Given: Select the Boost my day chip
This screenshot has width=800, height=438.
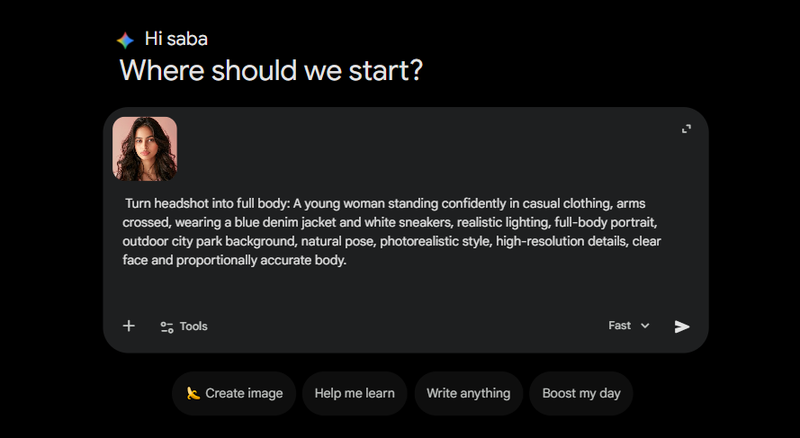Looking at the screenshot, I should point(580,393).
